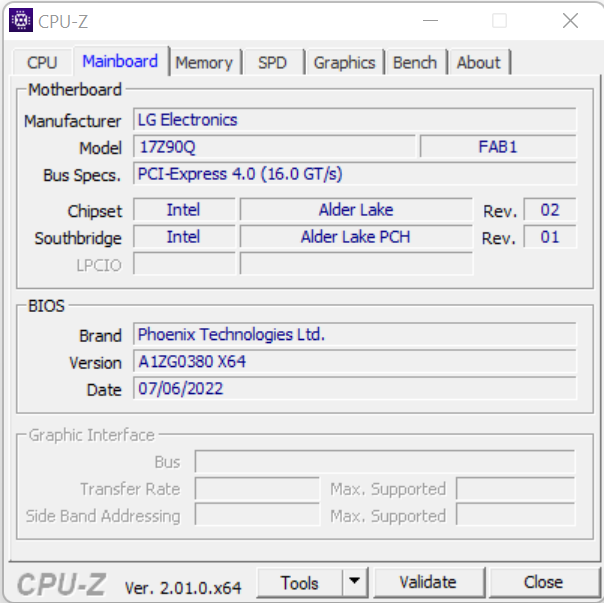Image resolution: width=604 pixels, height=603 pixels.
Task: Click the FAB1 model revision field
Action: point(498,146)
